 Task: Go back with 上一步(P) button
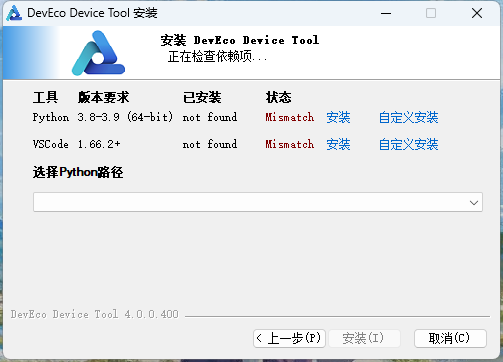(x=289, y=338)
